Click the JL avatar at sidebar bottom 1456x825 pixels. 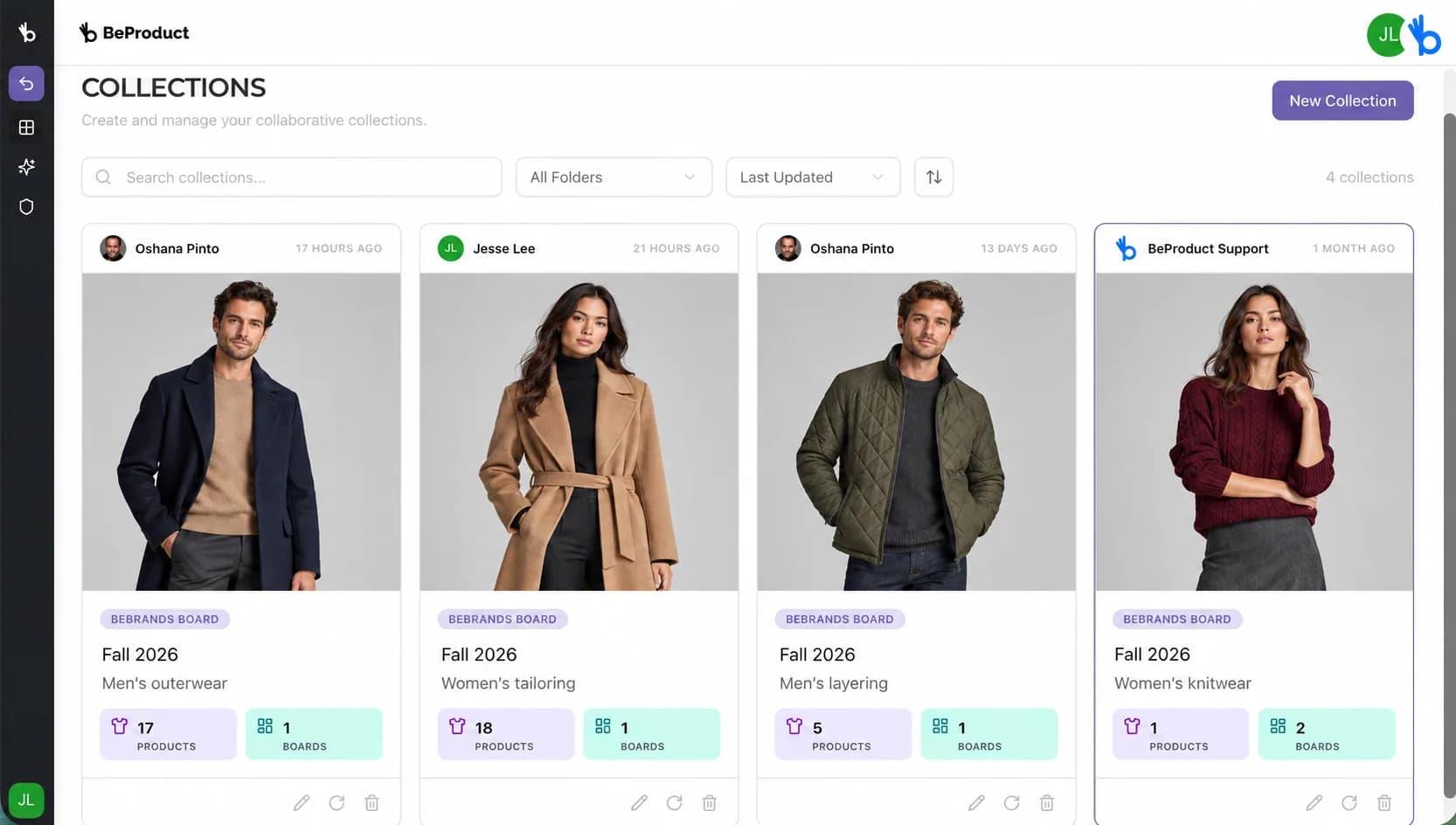pyautogui.click(x=26, y=800)
